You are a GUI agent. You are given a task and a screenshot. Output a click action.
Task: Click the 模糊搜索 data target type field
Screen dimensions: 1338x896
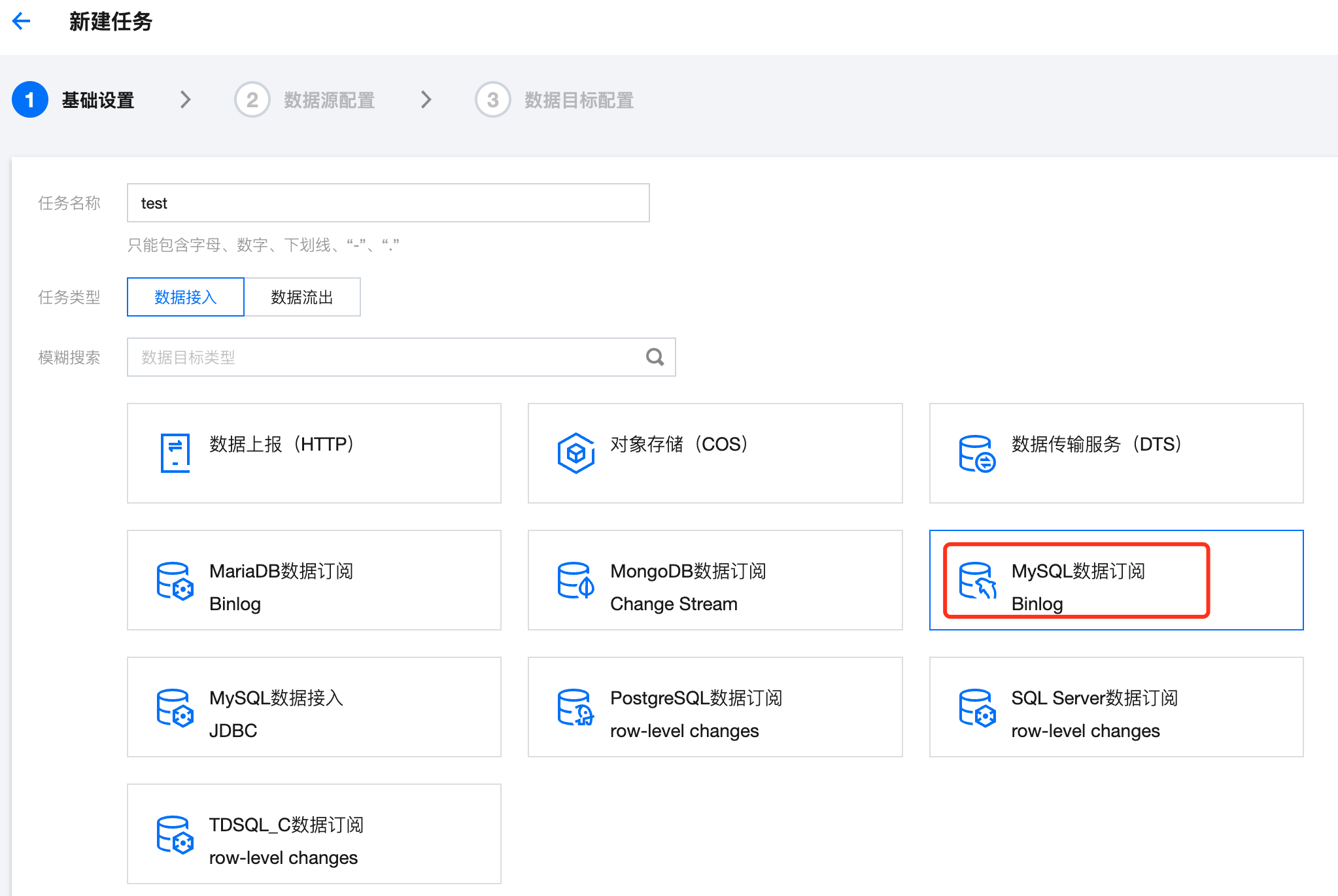402,357
